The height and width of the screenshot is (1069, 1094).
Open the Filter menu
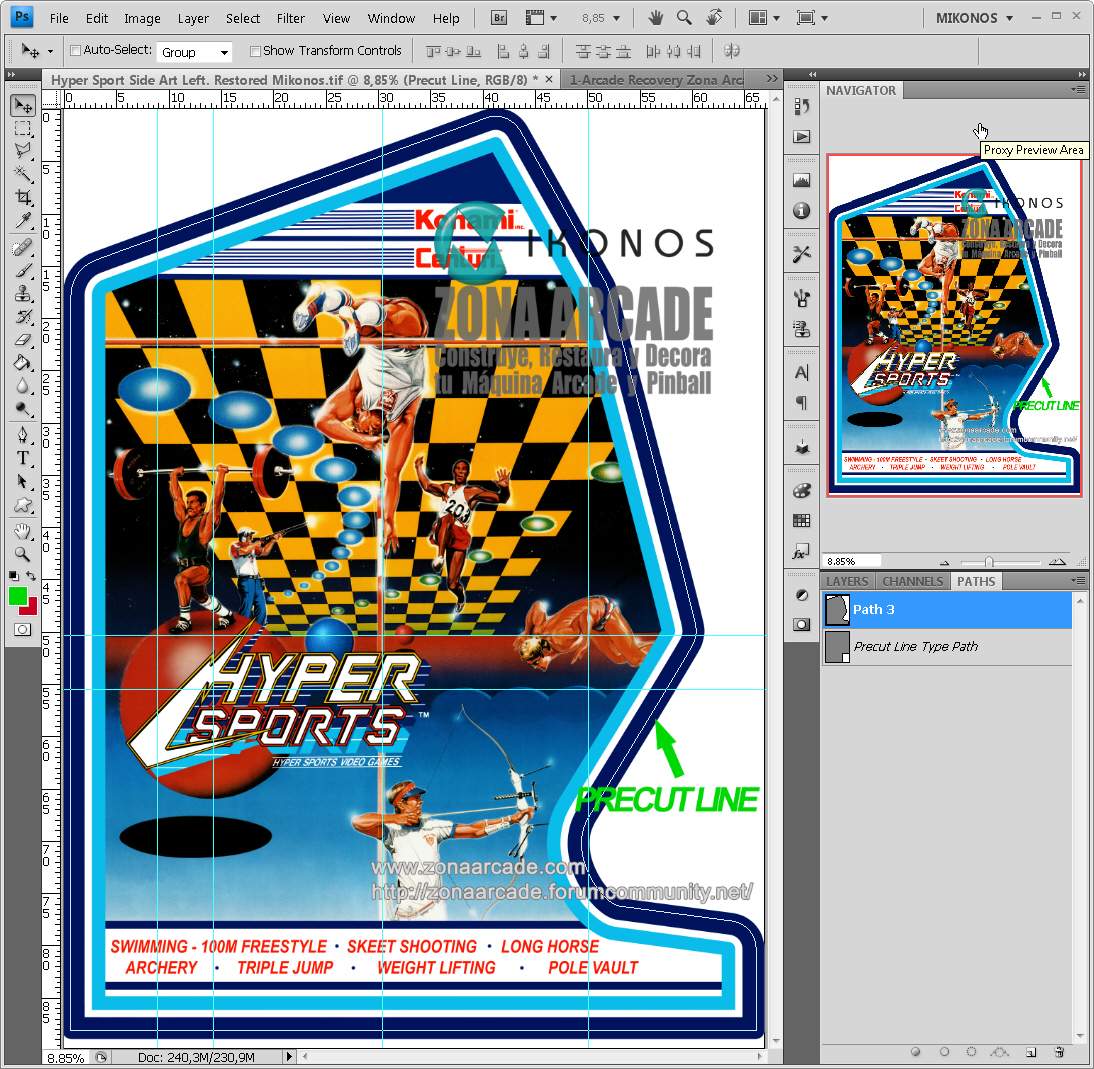(290, 17)
